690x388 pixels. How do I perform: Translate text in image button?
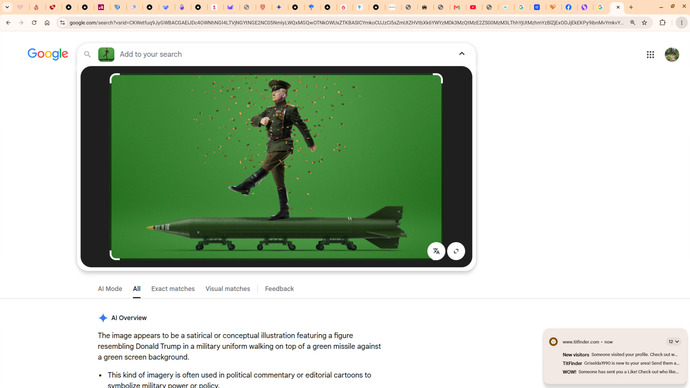(x=436, y=251)
